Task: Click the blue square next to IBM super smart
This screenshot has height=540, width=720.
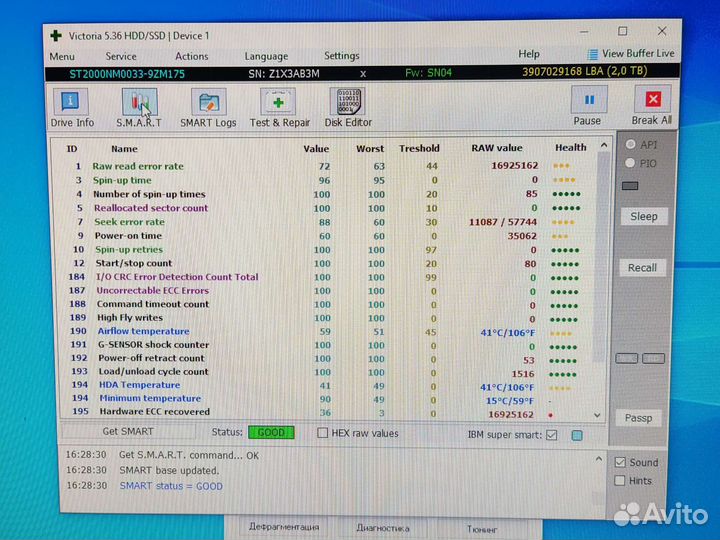Action: coord(577,435)
